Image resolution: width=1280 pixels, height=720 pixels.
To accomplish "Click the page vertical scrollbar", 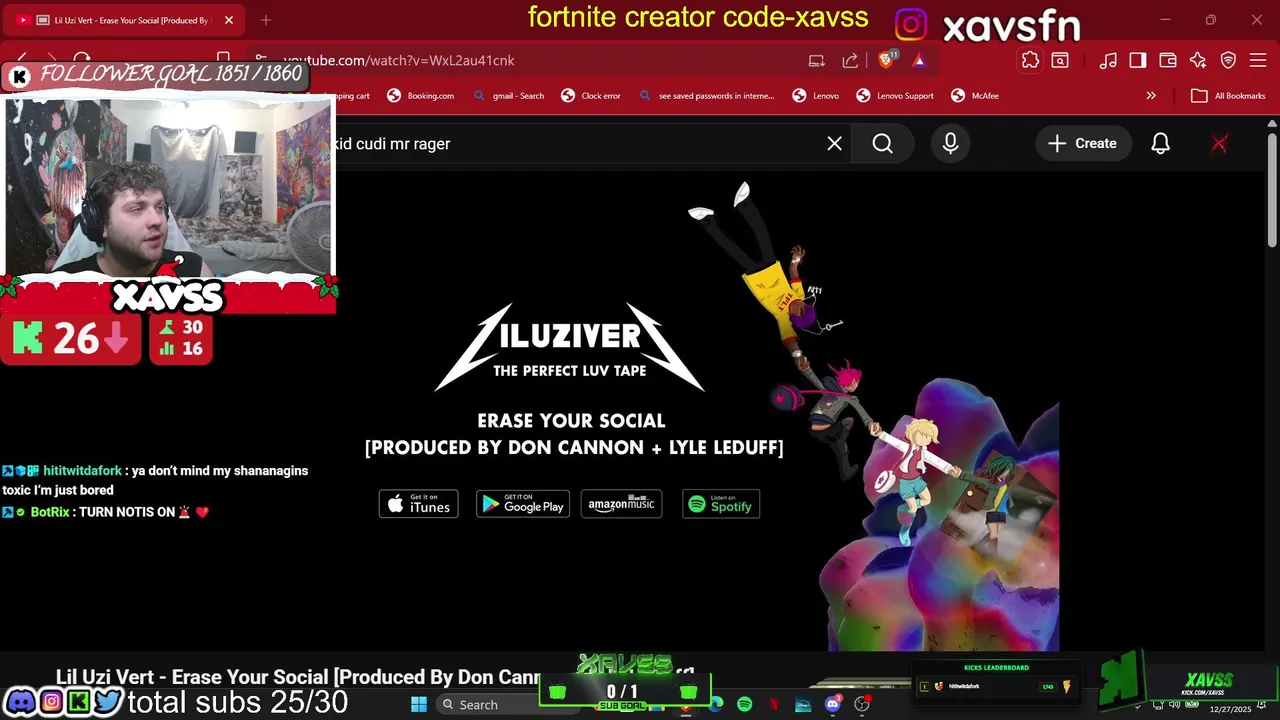I will point(1272,190).
